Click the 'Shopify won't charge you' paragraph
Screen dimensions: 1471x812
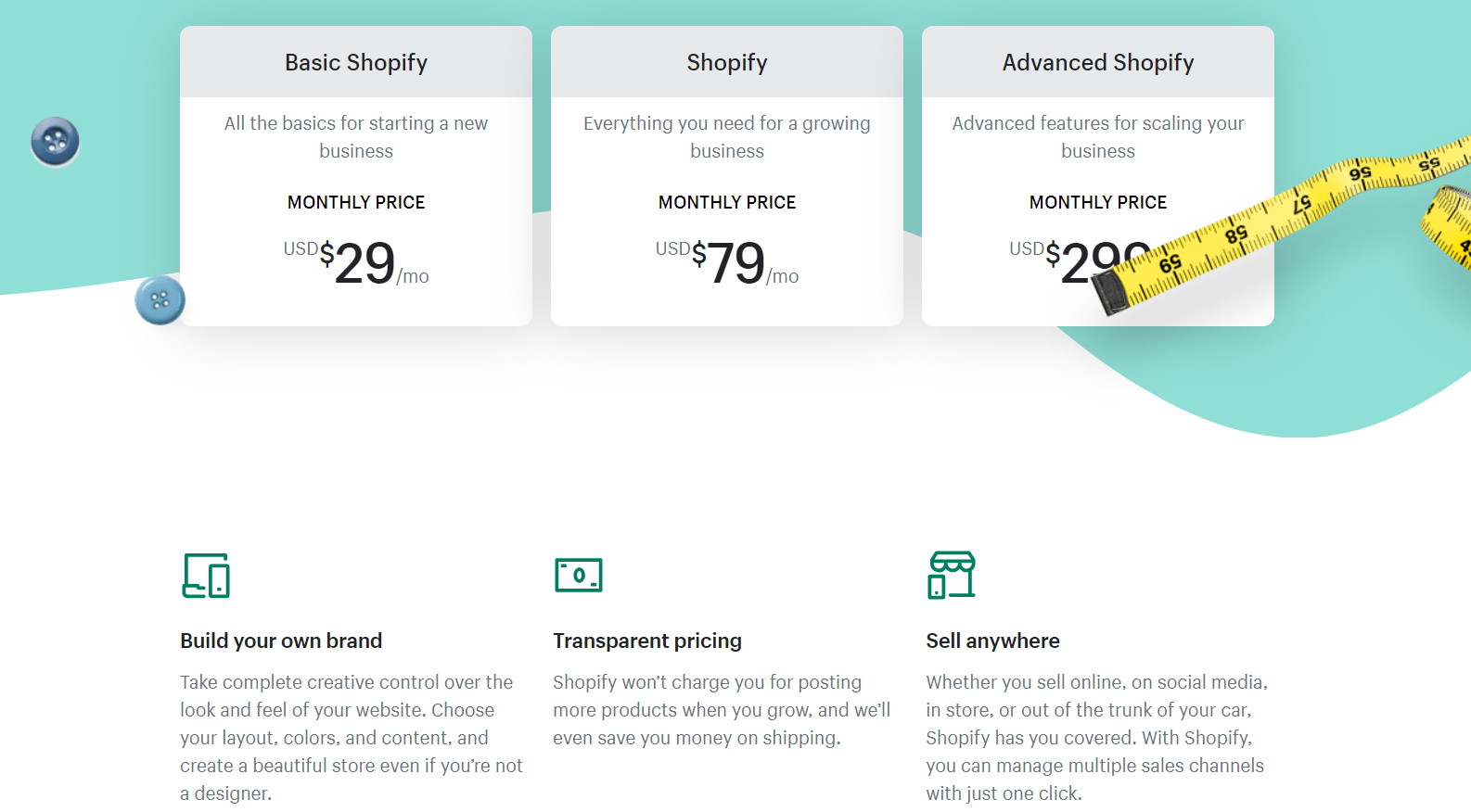pos(721,710)
